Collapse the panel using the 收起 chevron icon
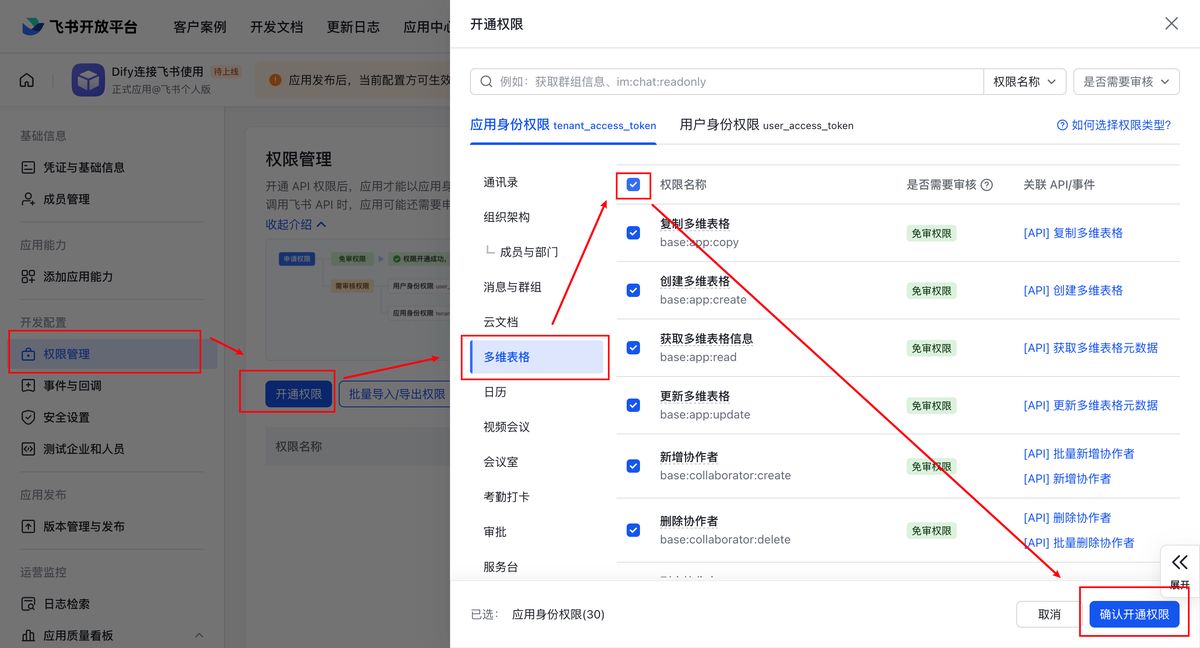 click(x=1177, y=562)
